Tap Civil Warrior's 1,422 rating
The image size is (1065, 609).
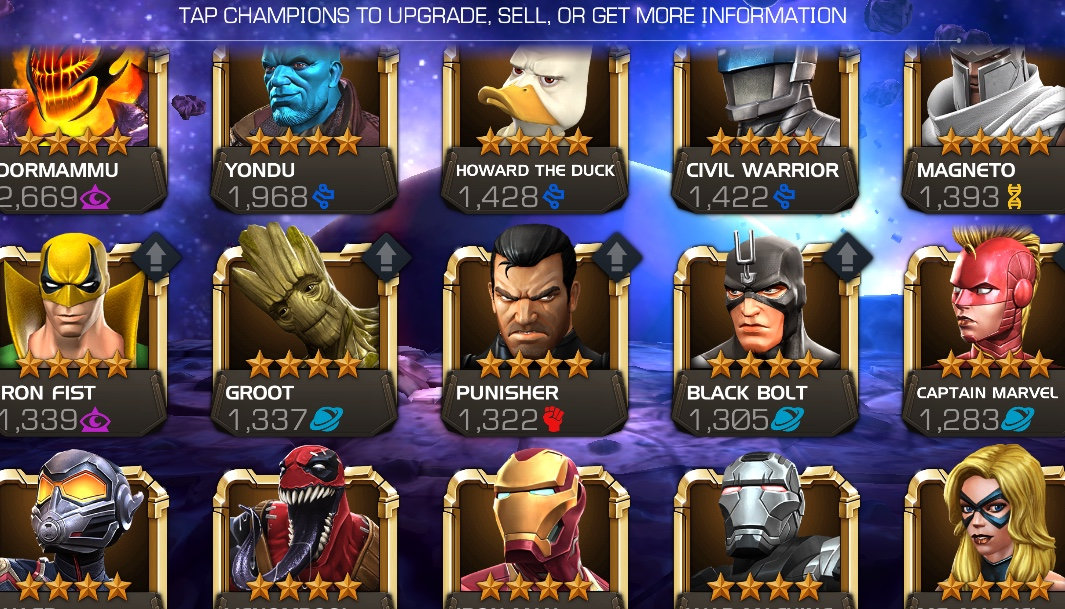click(728, 198)
